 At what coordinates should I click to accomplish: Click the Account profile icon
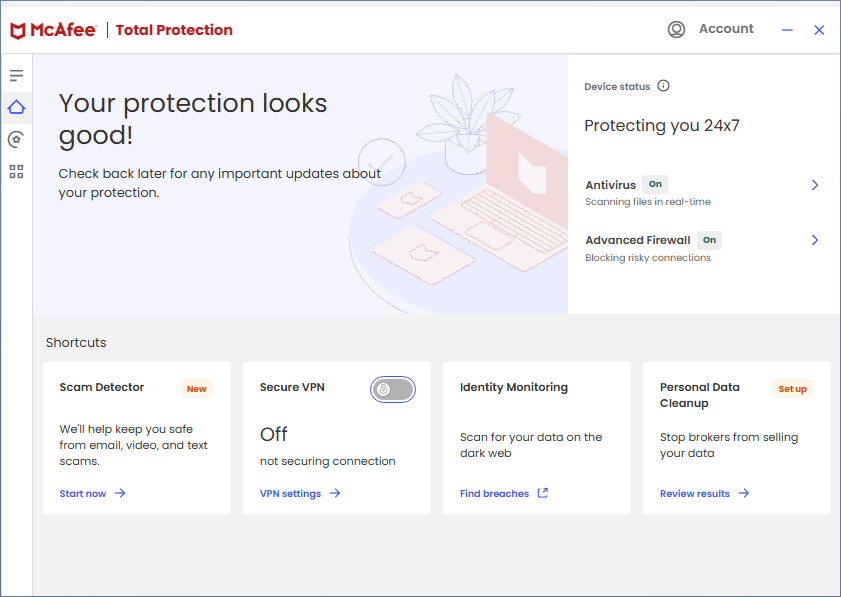(x=677, y=29)
